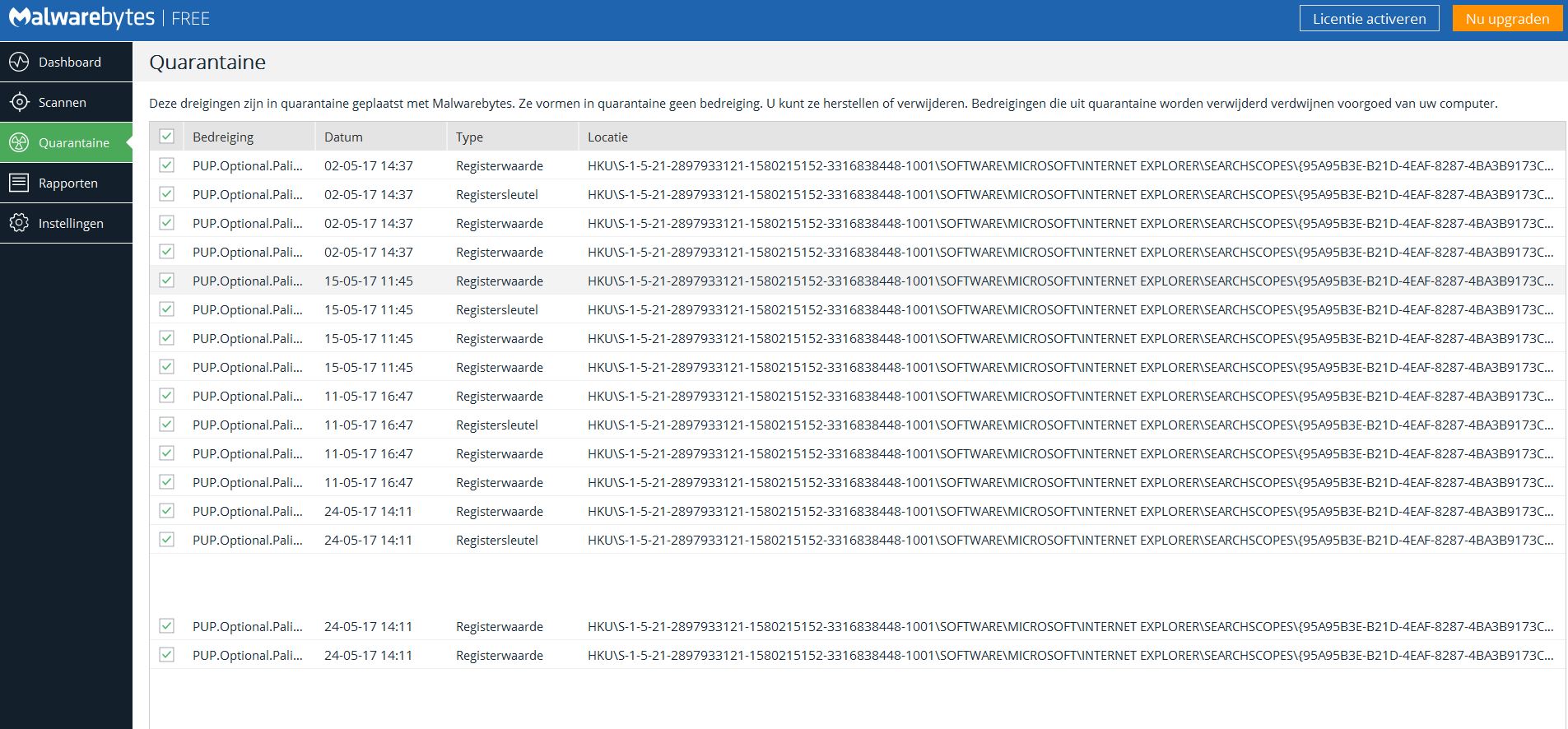Viewport: 1568px width, 729px height.
Task: Open the Scannen section
Action: (66, 102)
